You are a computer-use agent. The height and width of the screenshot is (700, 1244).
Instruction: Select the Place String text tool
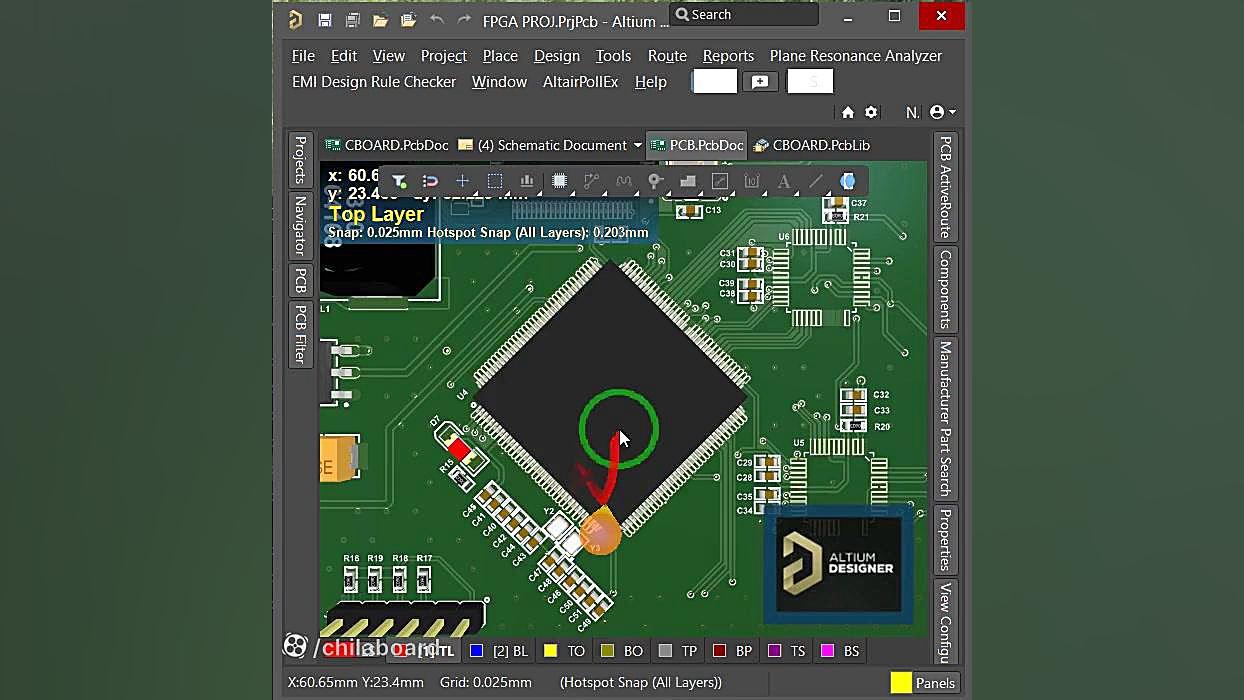tap(784, 181)
